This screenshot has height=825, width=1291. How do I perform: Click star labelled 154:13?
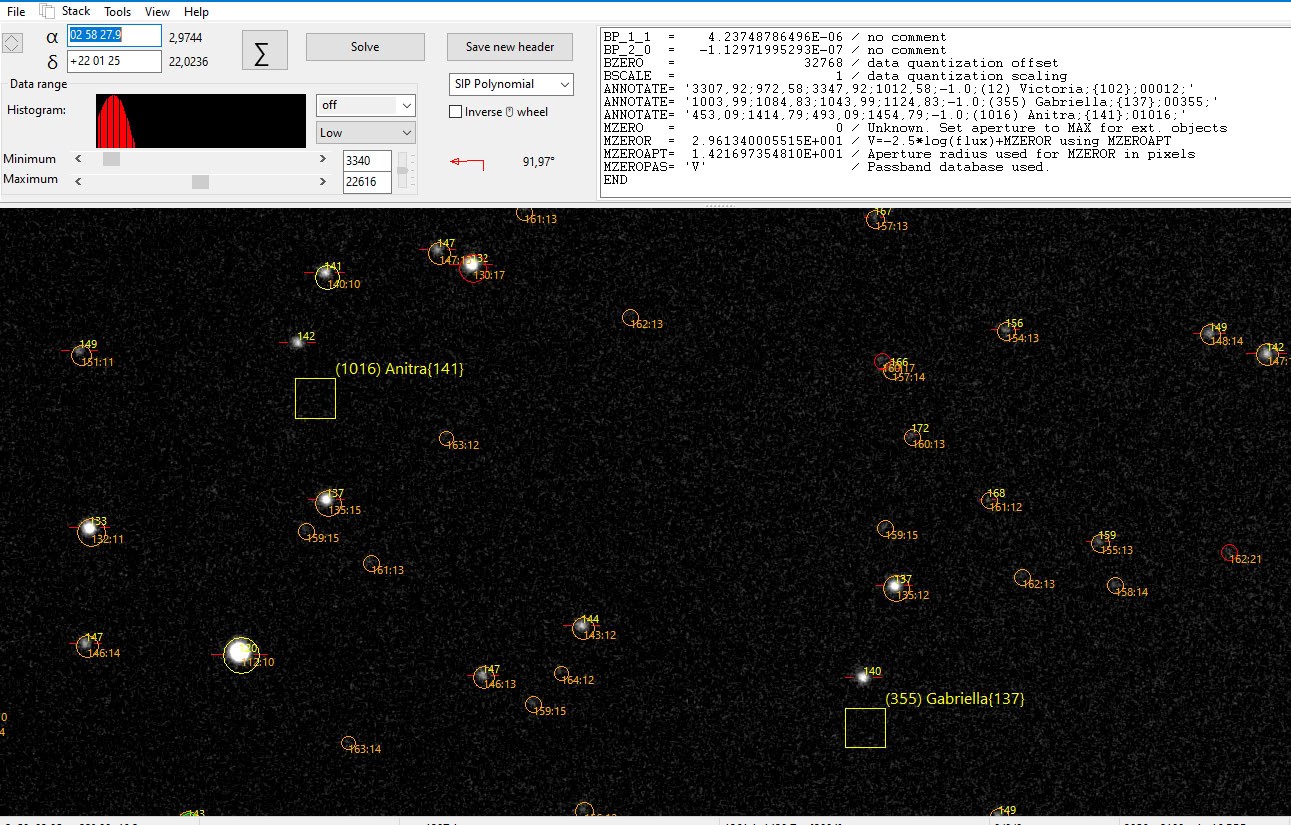(x=1006, y=331)
